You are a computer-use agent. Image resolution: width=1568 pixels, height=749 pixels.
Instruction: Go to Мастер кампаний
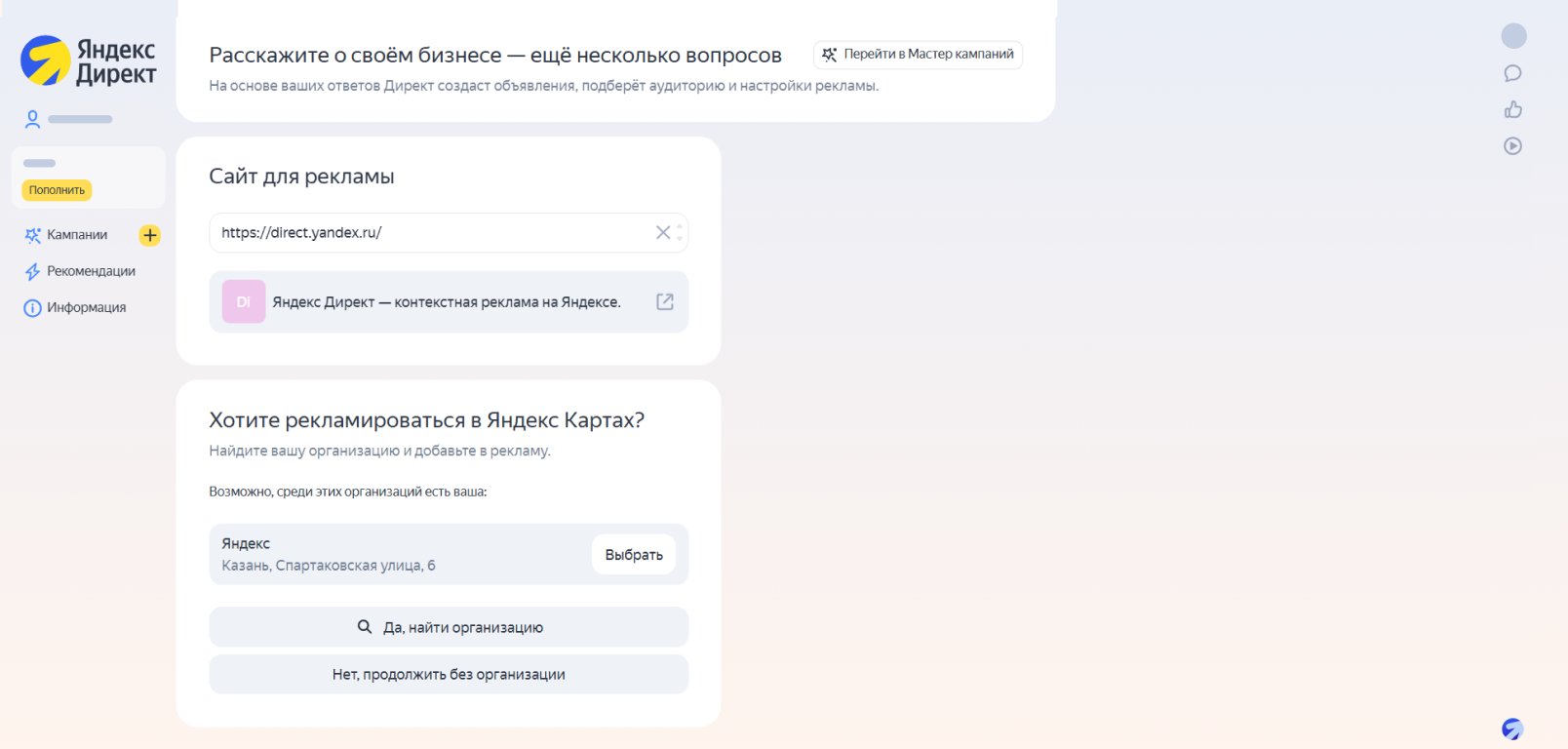coord(918,55)
